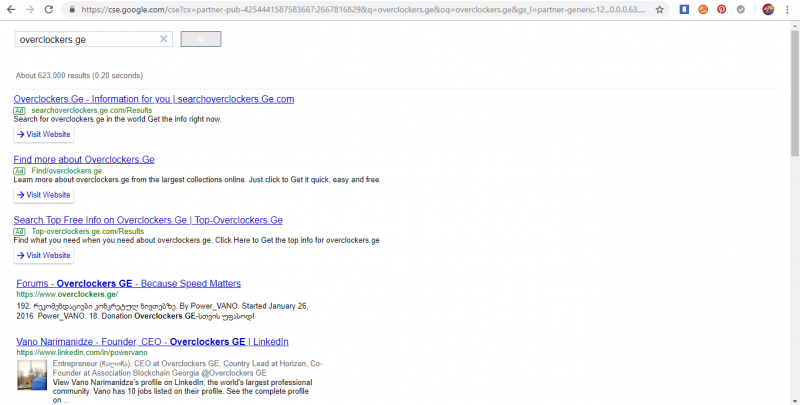This screenshot has height=405, width=800.
Task: Click the browser back arrow
Action: coord(10,9)
